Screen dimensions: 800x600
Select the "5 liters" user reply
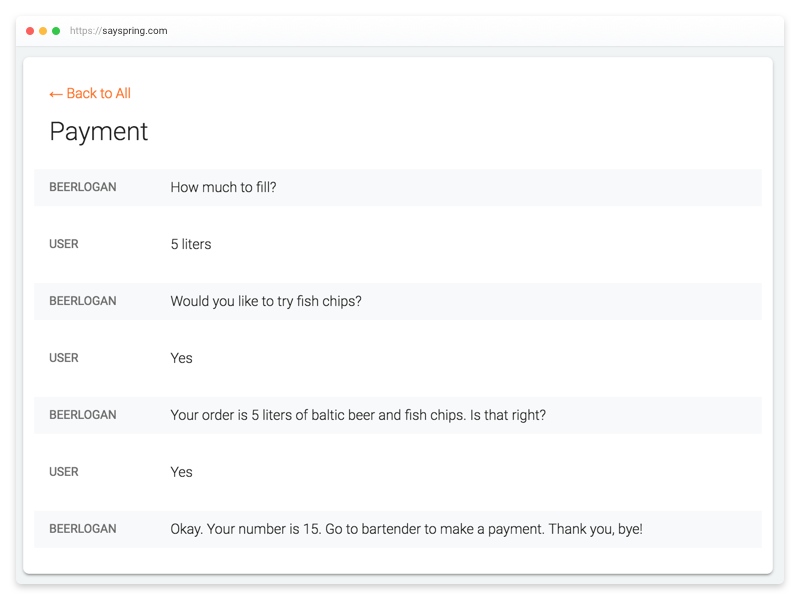(191, 244)
